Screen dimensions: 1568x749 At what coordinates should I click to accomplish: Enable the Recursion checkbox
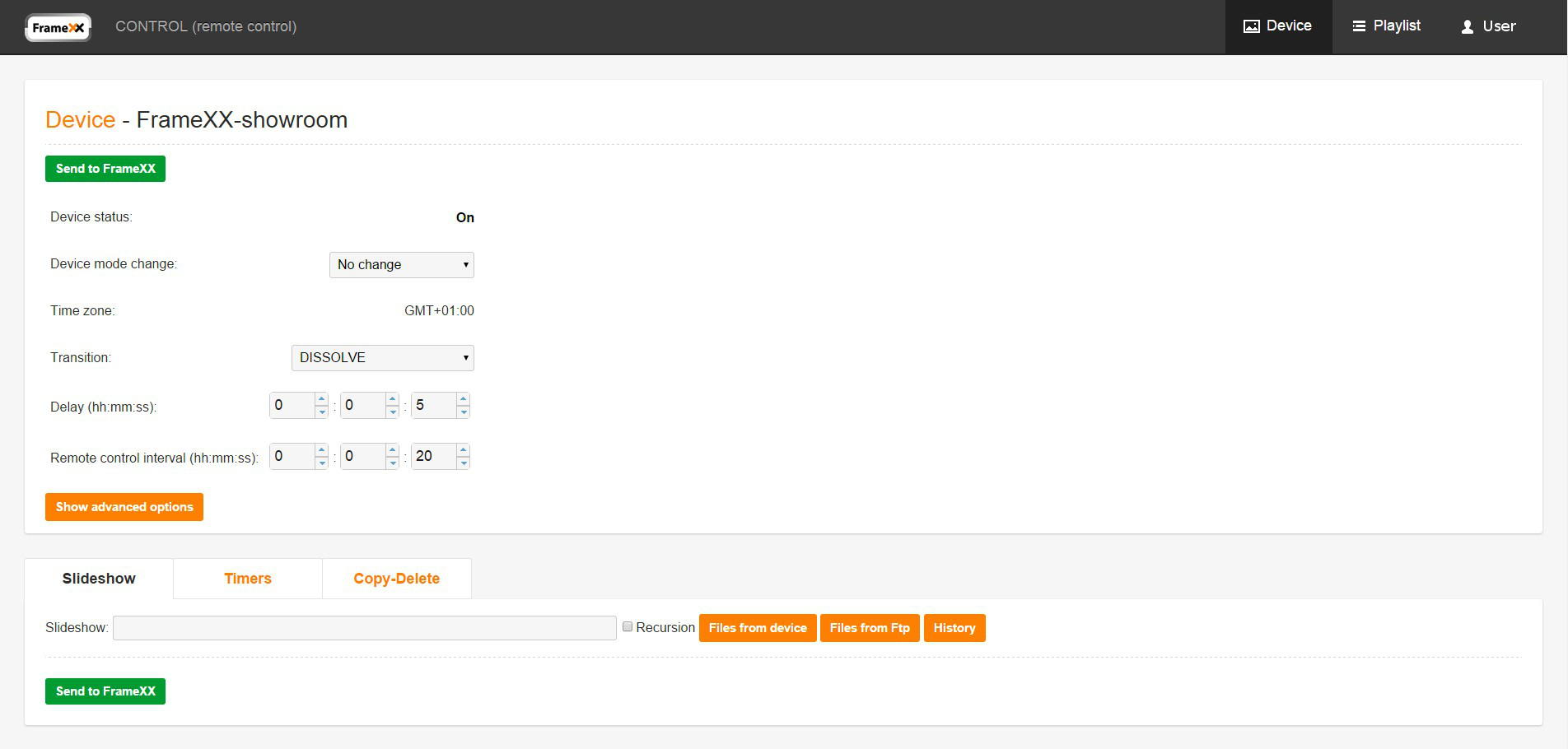pyautogui.click(x=628, y=626)
